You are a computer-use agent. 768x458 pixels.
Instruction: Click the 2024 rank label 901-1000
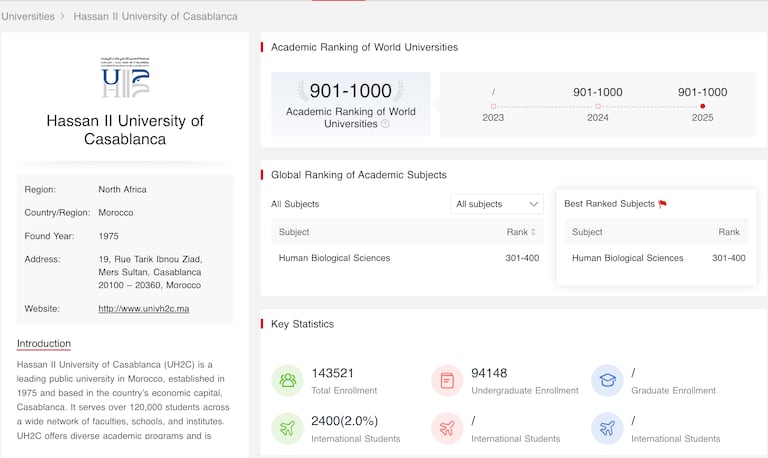[x=598, y=92]
